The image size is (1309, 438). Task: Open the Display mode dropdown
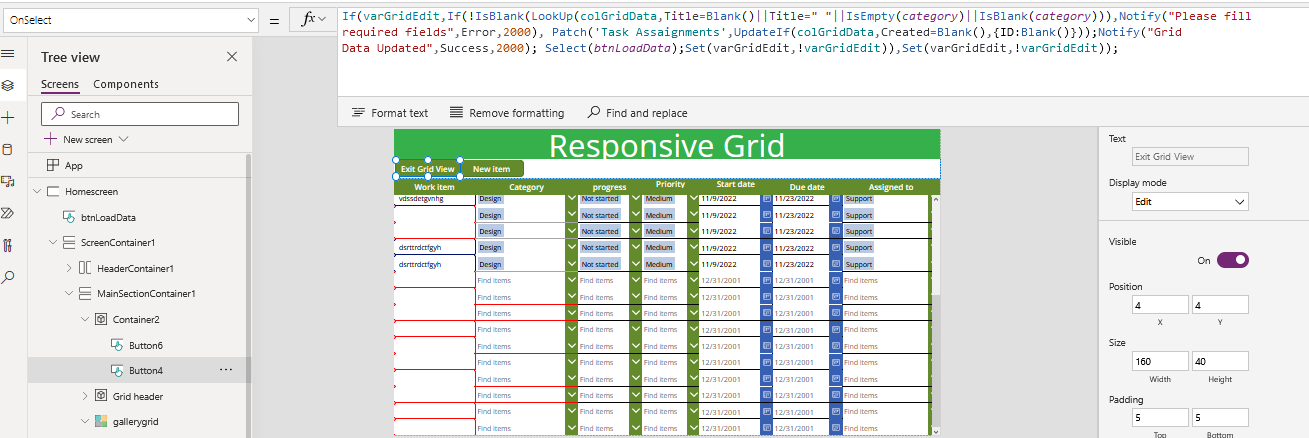coord(1189,202)
